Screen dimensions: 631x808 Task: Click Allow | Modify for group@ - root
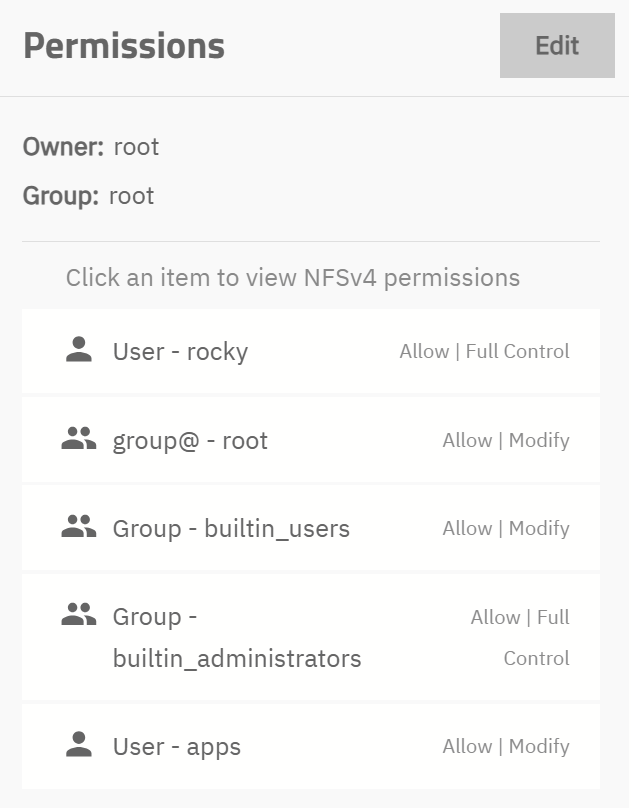[506, 440]
